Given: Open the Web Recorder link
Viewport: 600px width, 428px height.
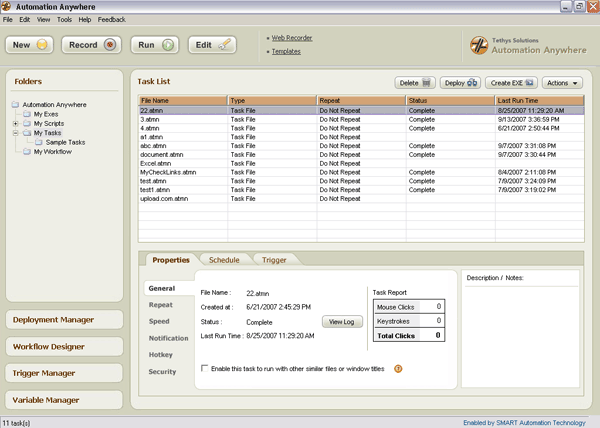Looking at the screenshot, I should 294,38.
